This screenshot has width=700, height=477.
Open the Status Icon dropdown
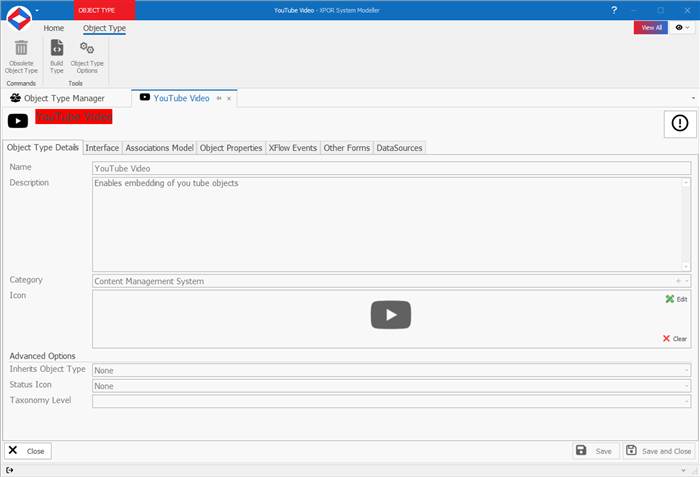[687, 386]
